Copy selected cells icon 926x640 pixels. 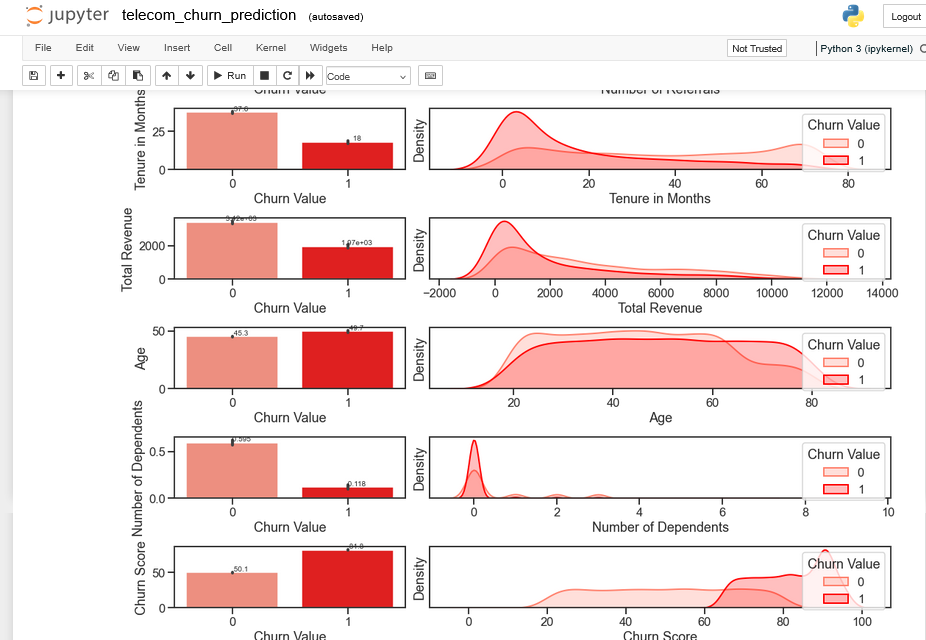113,76
